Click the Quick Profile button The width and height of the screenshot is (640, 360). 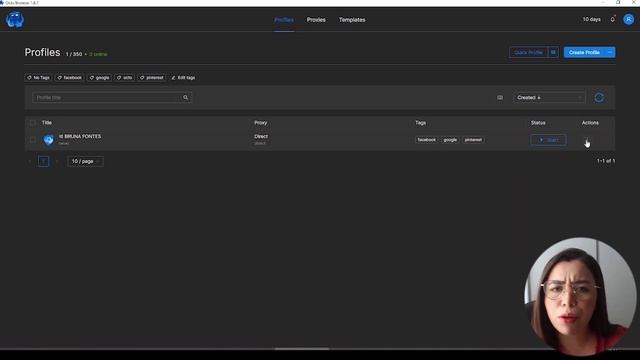pyautogui.click(x=528, y=52)
